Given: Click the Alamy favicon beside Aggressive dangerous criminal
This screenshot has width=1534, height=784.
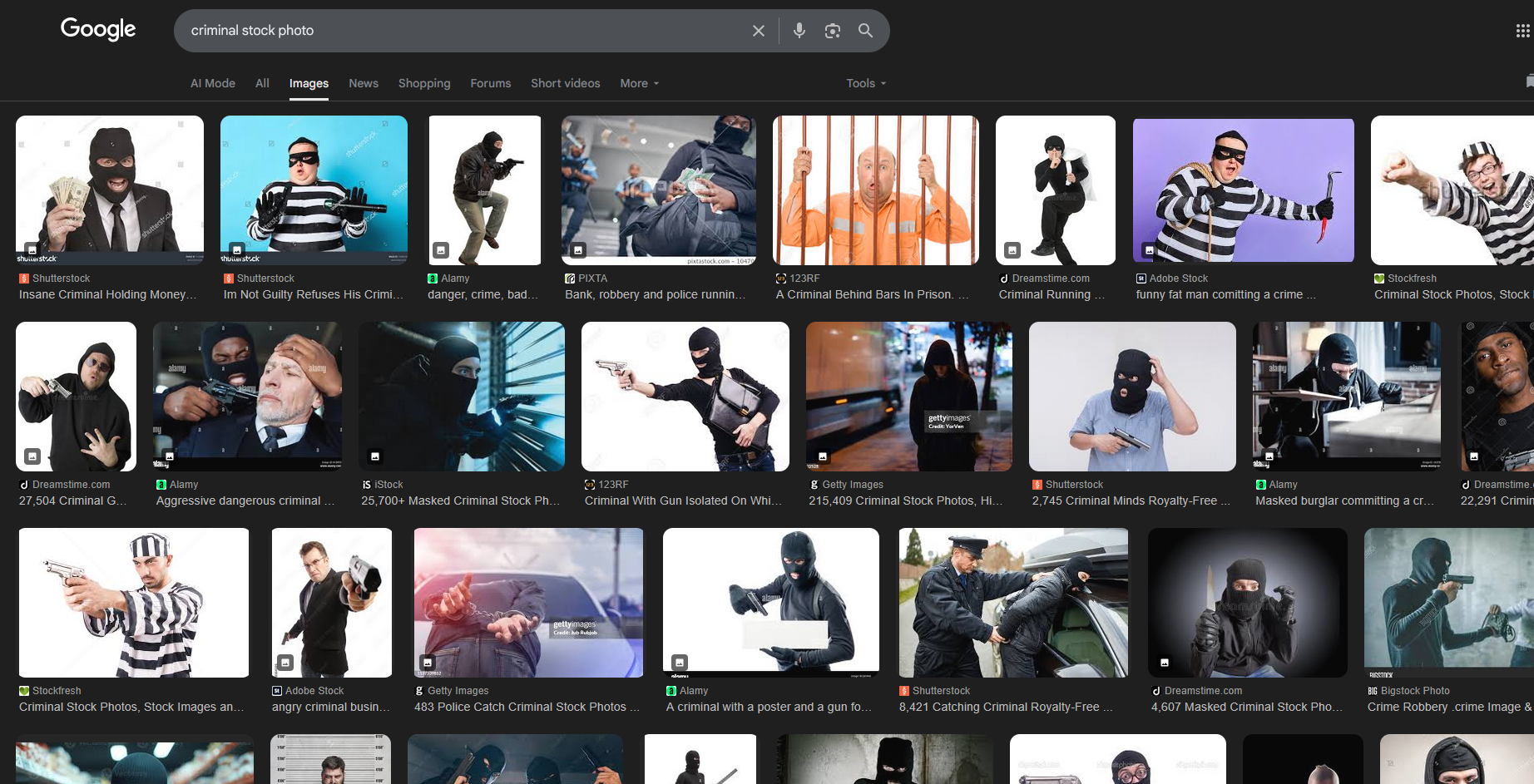Looking at the screenshot, I should click(x=161, y=485).
